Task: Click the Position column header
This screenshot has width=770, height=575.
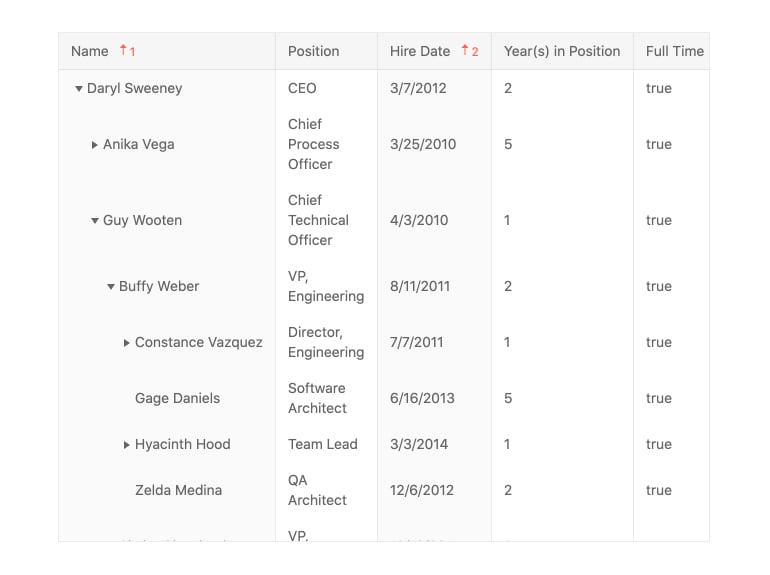Action: tap(327, 51)
